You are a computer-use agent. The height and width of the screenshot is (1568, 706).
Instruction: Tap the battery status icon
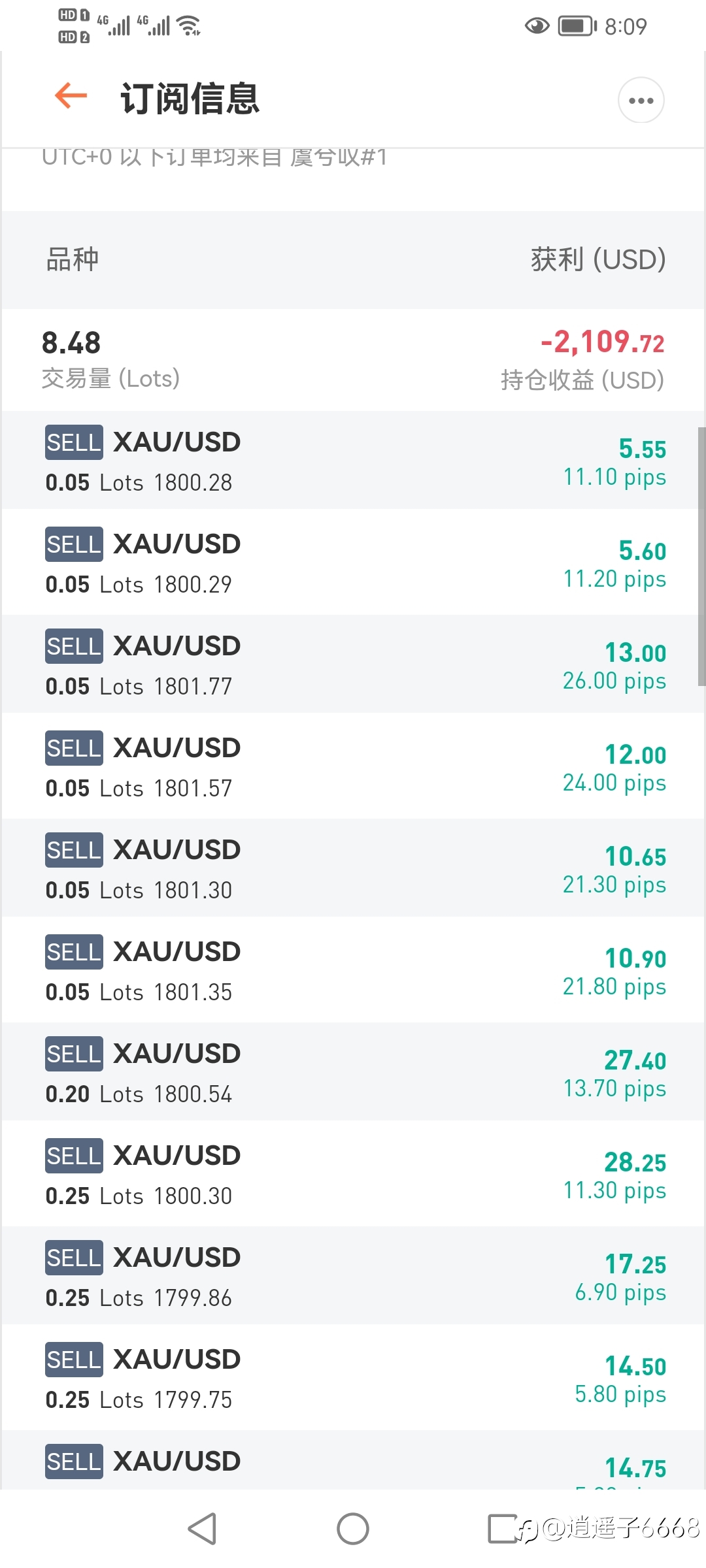pyautogui.click(x=577, y=26)
